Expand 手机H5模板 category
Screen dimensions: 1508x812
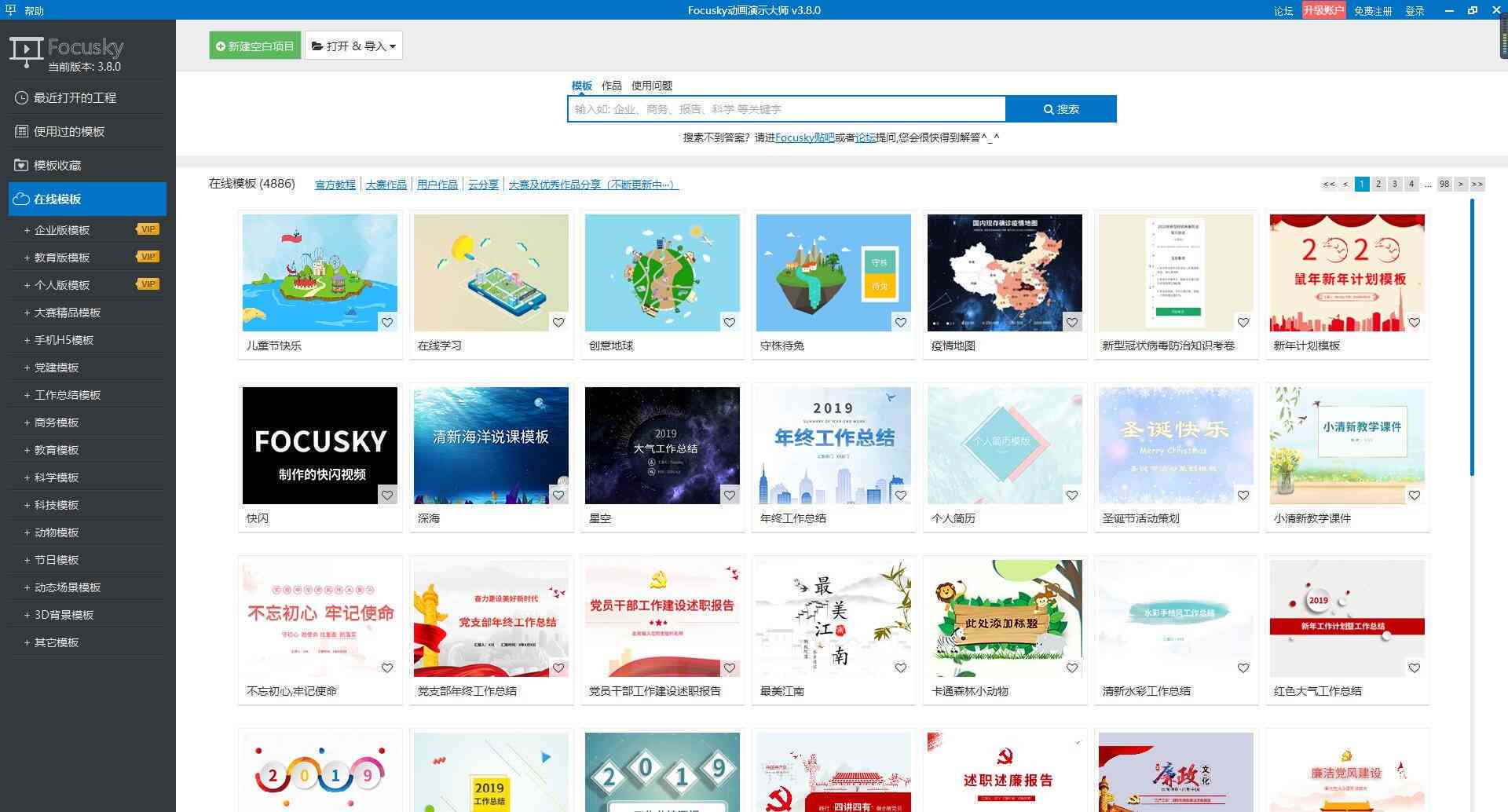click(87, 339)
